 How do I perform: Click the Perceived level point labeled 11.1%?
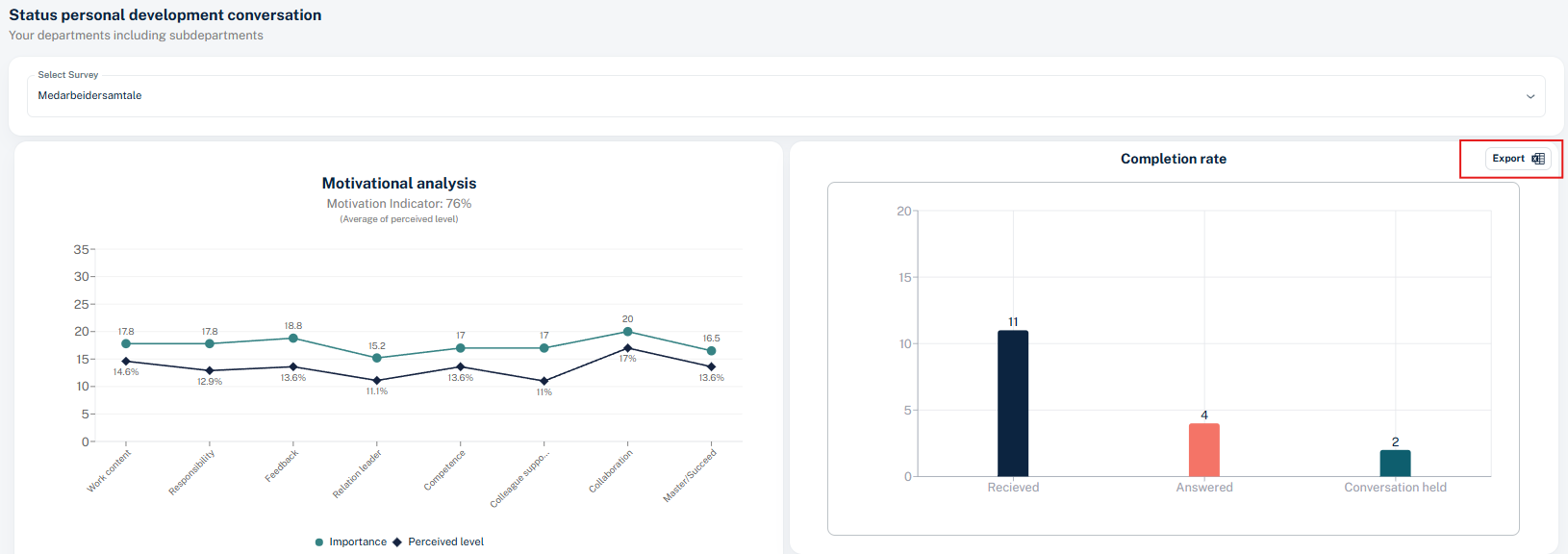pos(377,381)
